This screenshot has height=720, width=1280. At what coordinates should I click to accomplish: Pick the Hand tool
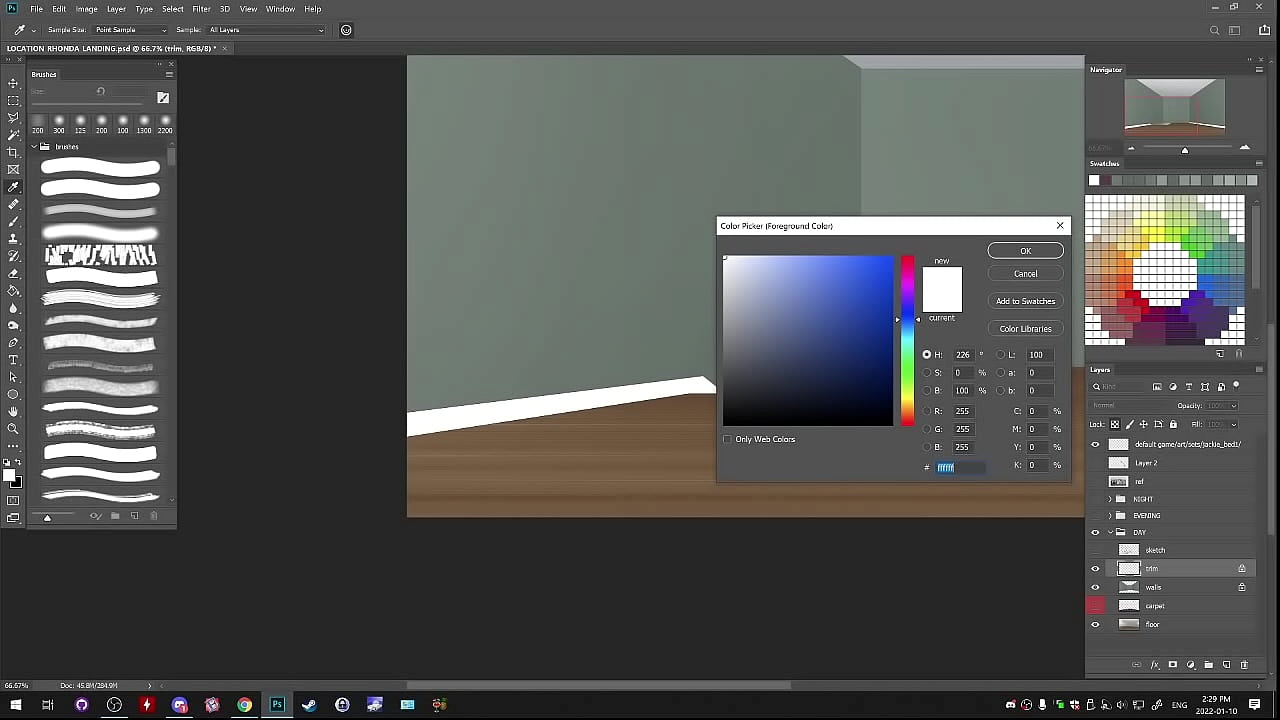coord(13,411)
